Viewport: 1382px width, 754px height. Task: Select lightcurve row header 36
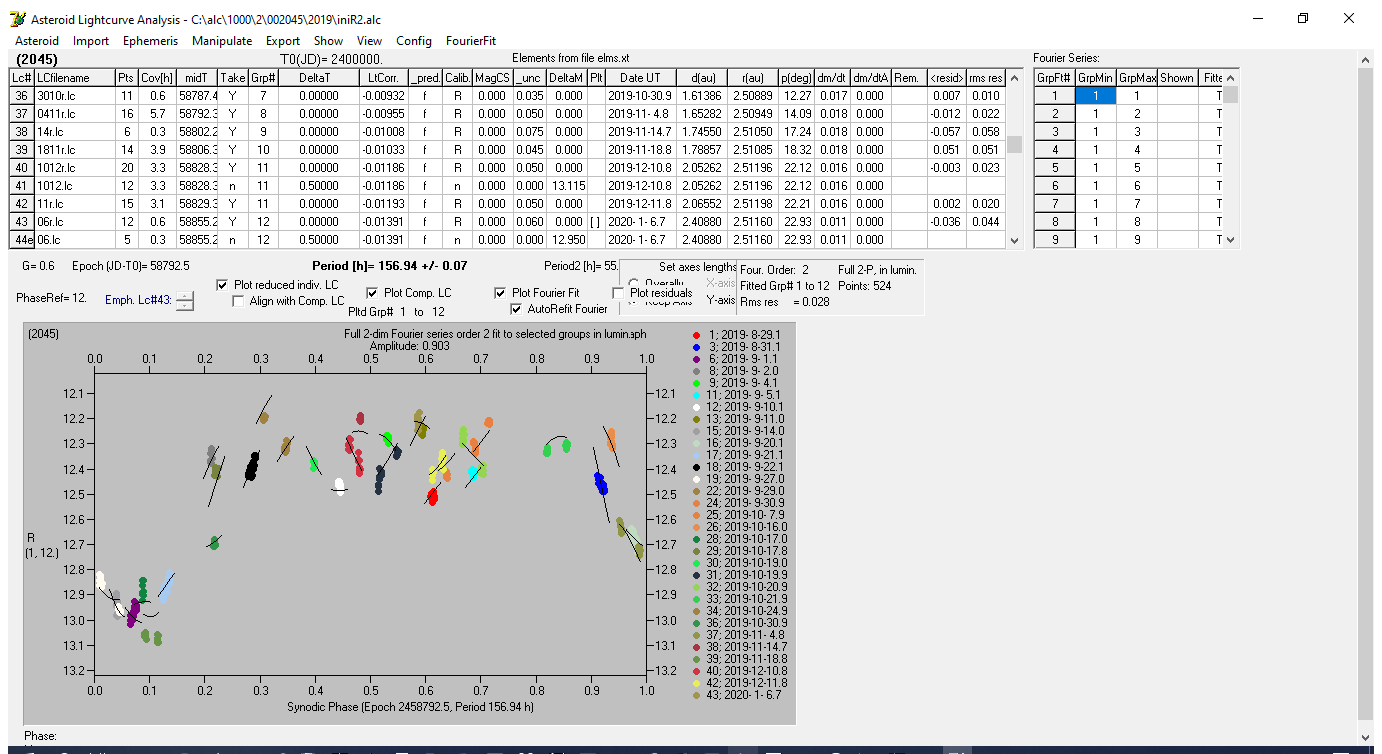click(22, 96)
